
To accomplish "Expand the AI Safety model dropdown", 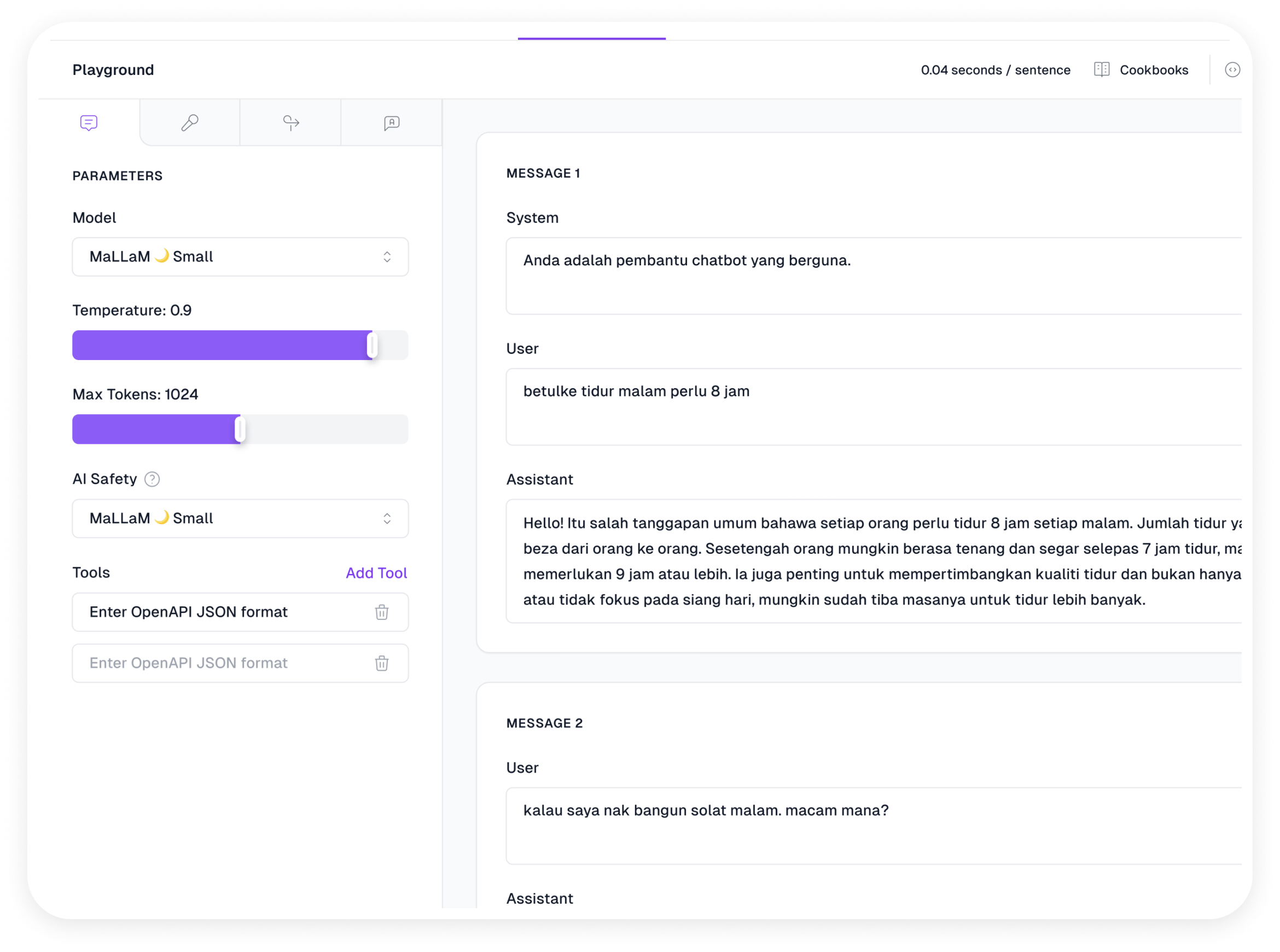I will [240, 519].
